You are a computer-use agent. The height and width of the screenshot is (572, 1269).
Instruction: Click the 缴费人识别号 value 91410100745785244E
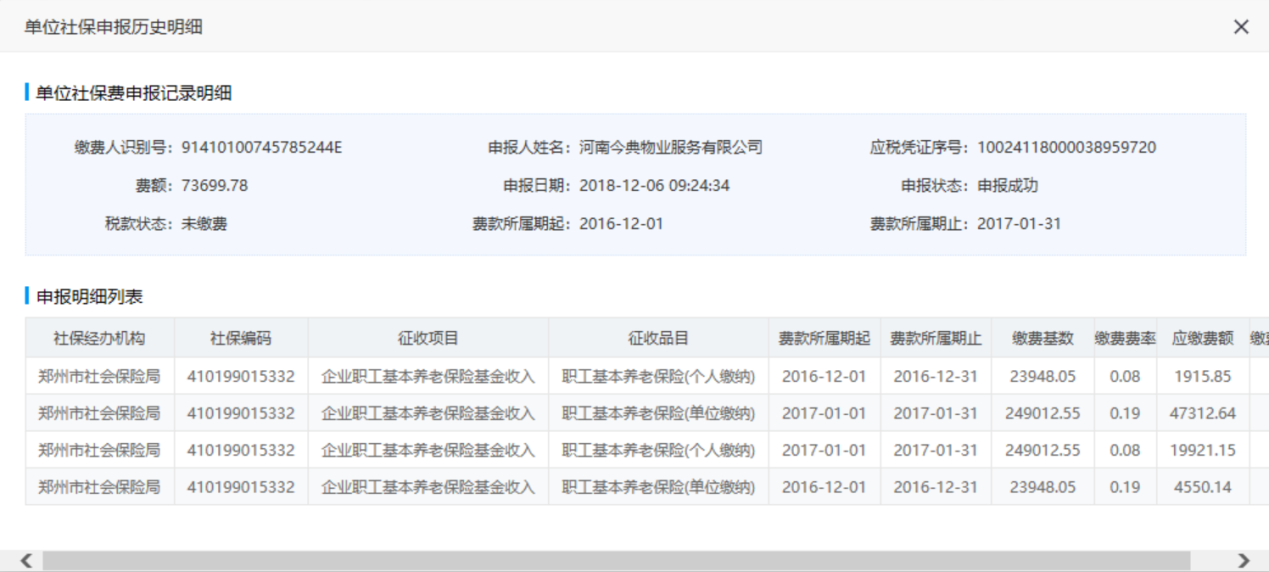pyautogui.click(x=261, y=148)
